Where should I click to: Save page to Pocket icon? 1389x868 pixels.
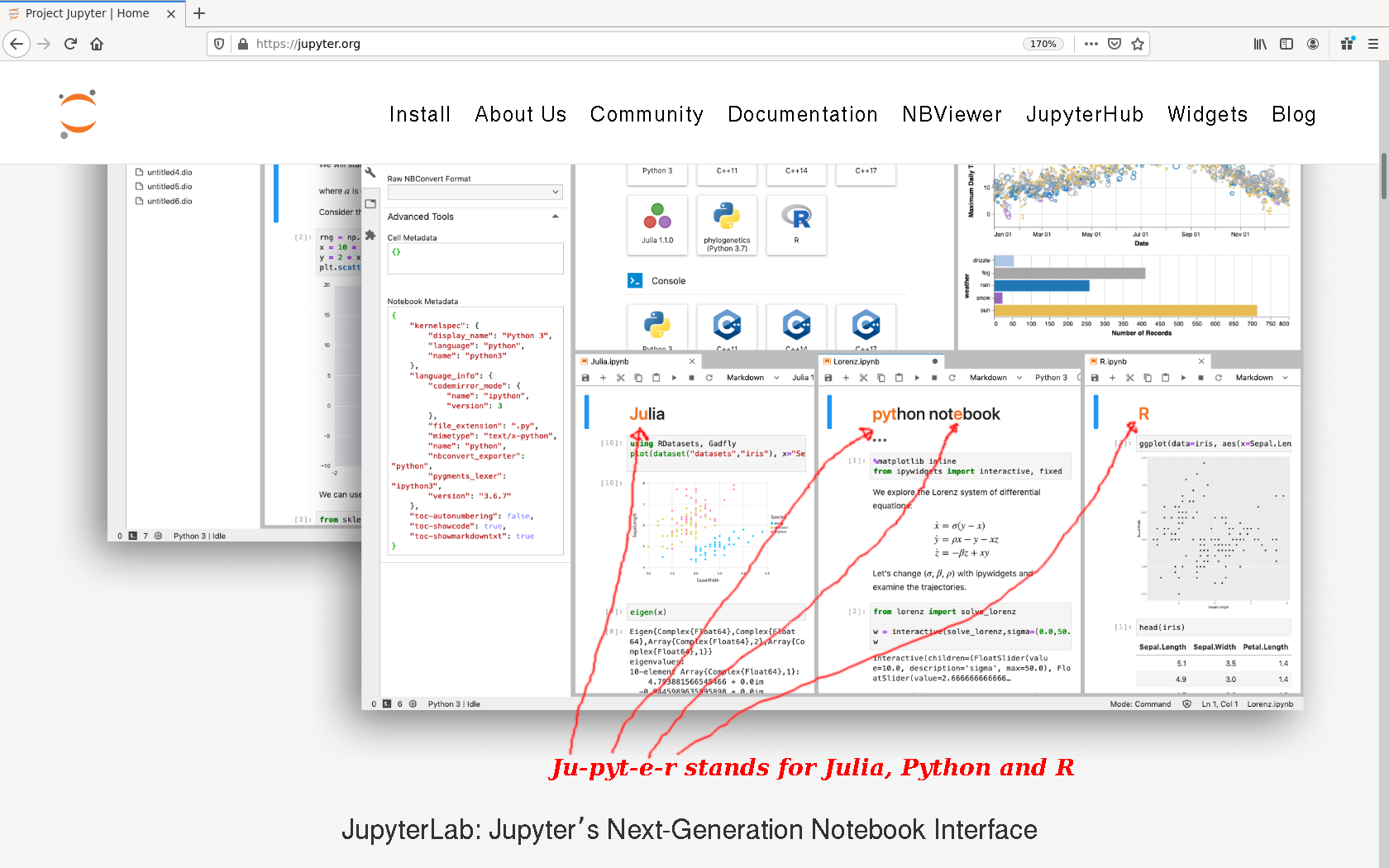click(x=1115, y=44)
